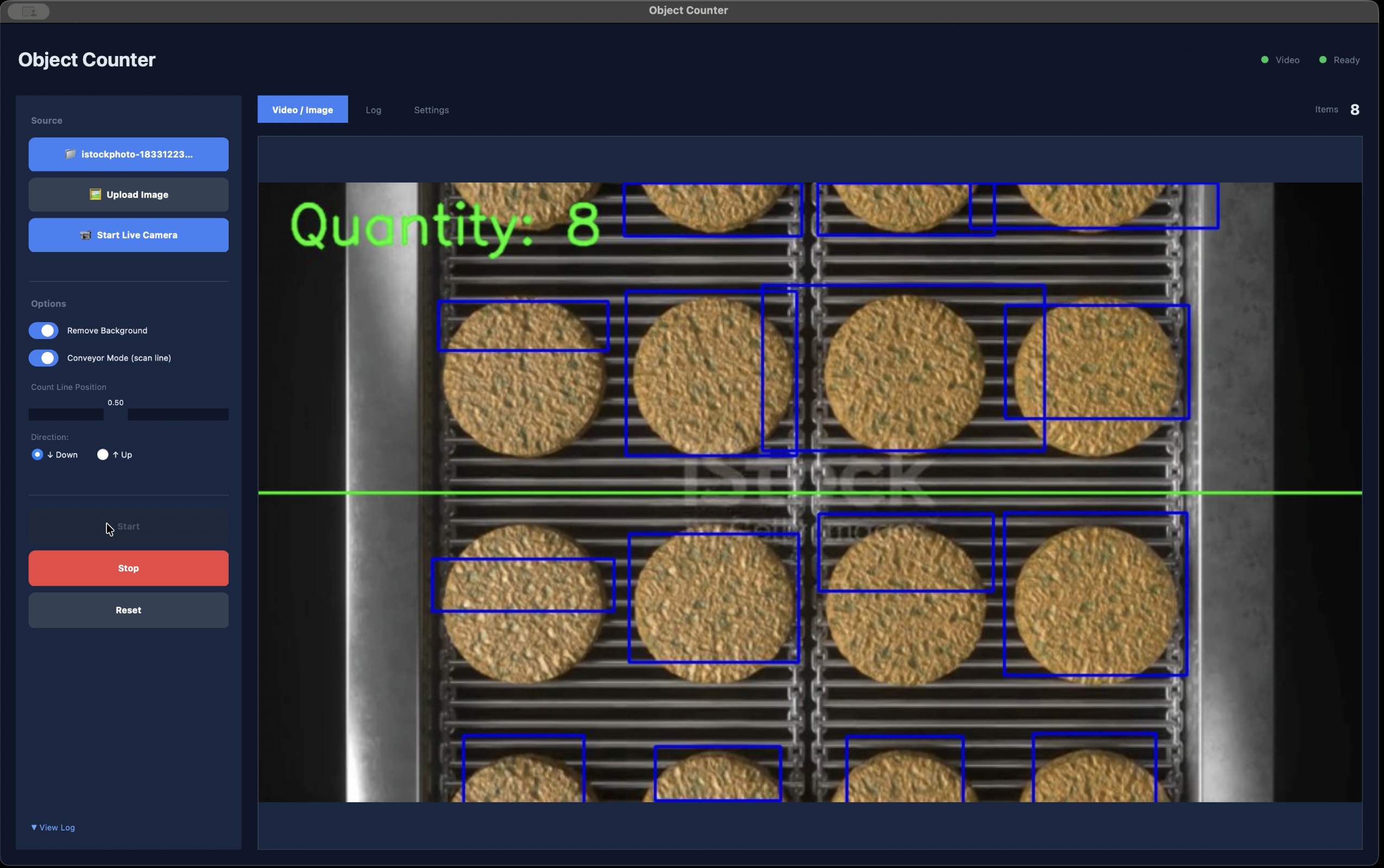1384x868 pixels.
Task: Expand the View Log disclosure triangle
Action: [34, 827]
